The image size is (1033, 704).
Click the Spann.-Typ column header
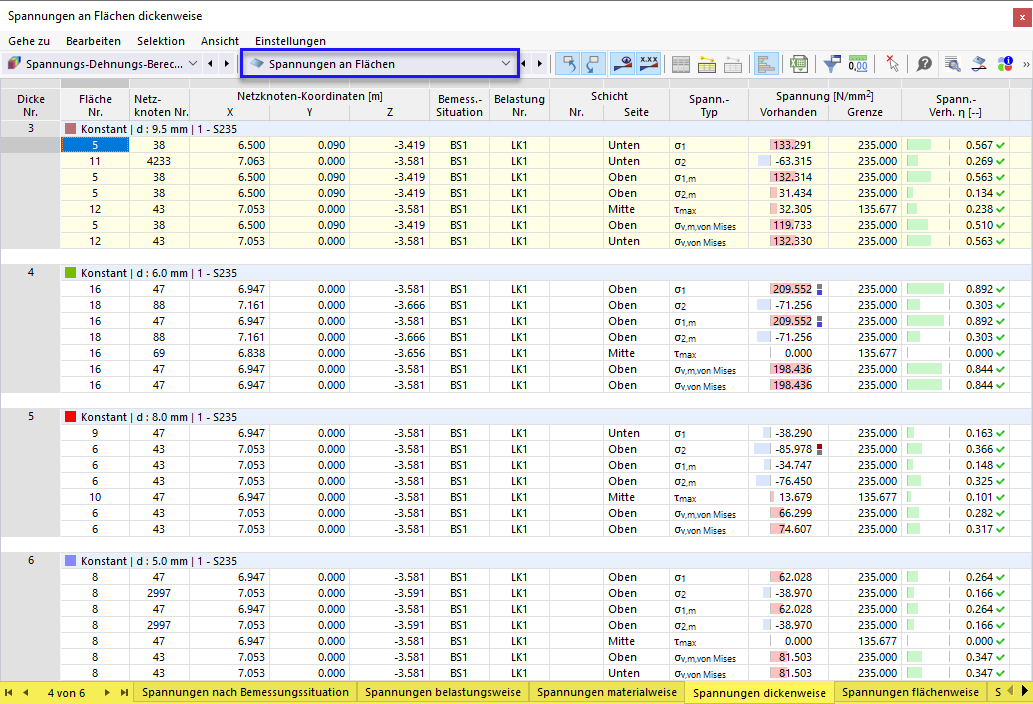709,105
